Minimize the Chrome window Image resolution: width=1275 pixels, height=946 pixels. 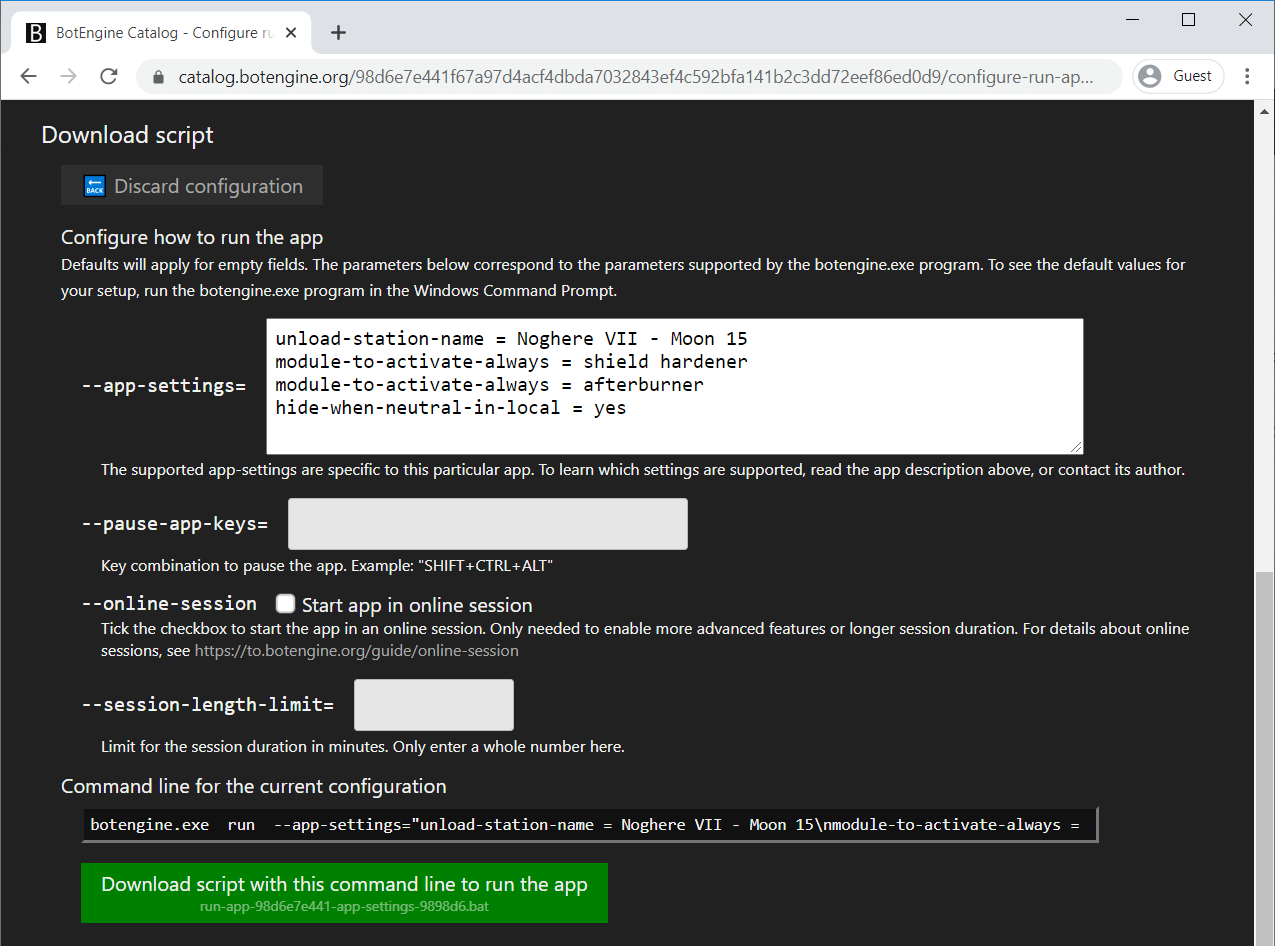(1132, 19)
